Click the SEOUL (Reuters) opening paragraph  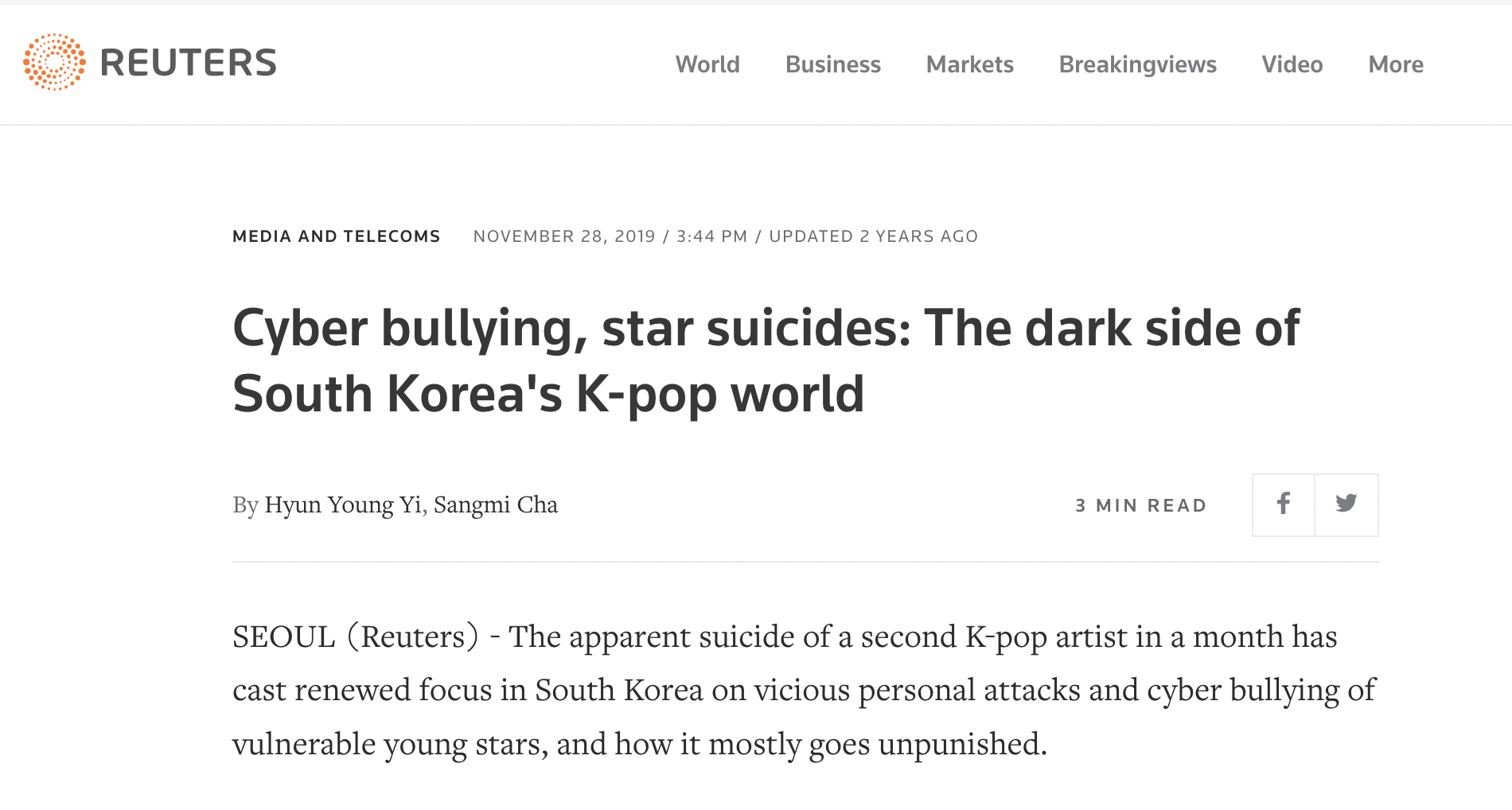(x=804, y=690)
